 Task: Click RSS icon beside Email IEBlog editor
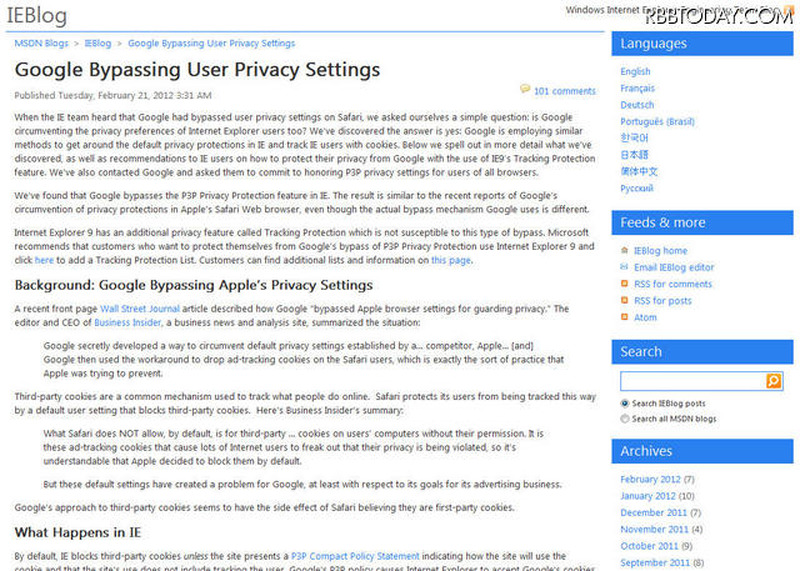tap(625, 268)
